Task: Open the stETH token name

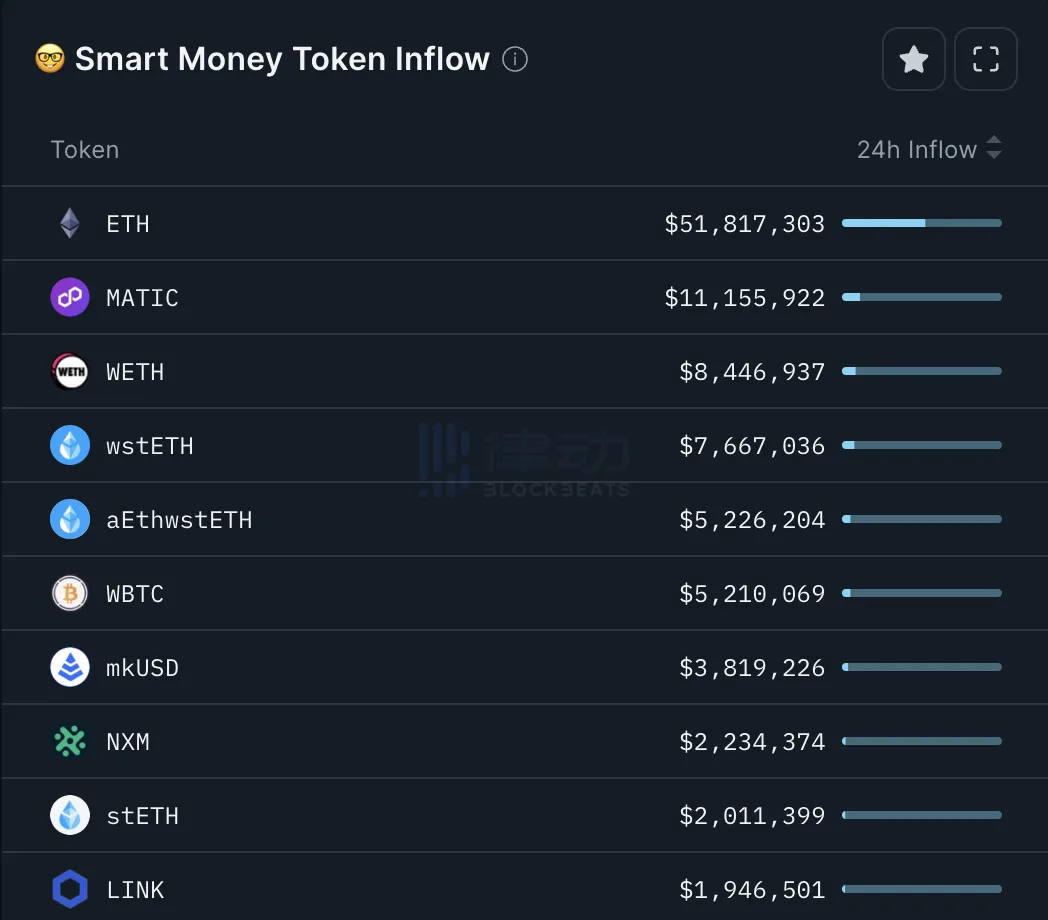Action: 142,815
